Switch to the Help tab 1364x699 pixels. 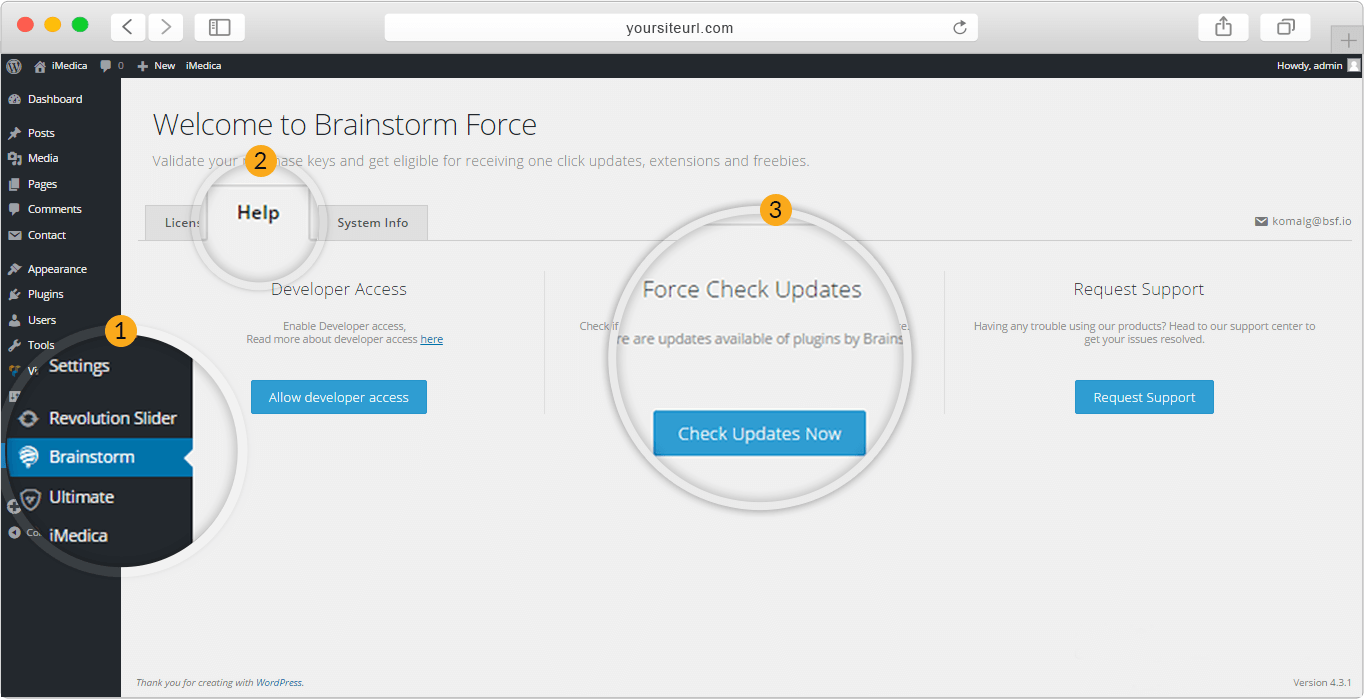258,212
